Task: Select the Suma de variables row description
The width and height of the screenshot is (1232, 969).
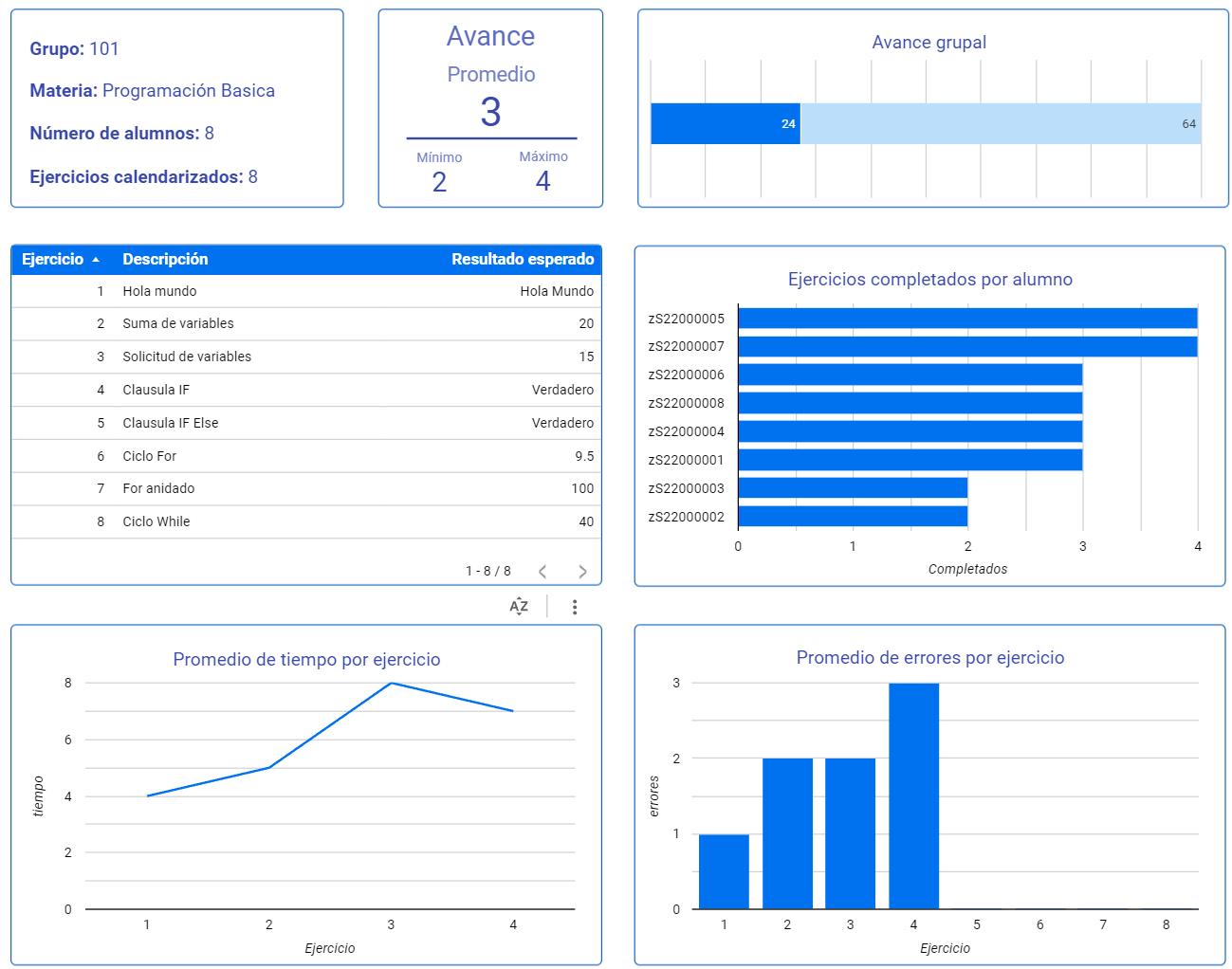Action: coord(178,323)
